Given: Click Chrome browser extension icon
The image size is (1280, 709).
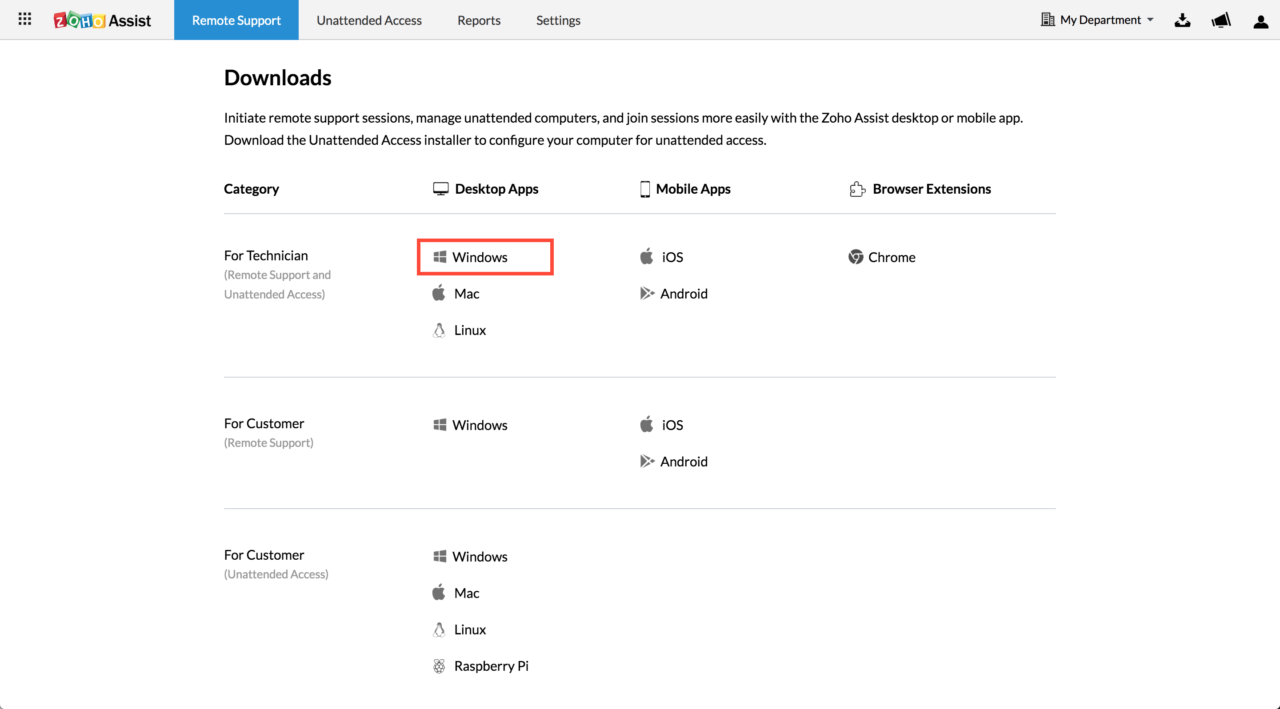Looking at the screenshot, I should click(856, 257).
